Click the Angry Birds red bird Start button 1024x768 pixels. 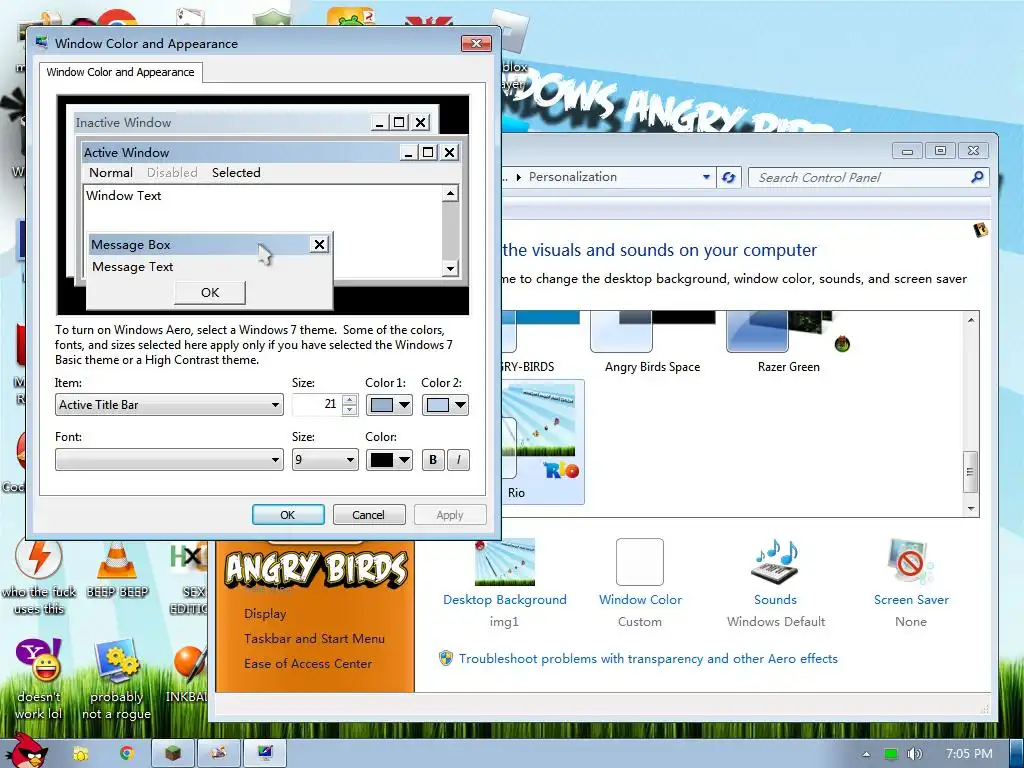[26, 750]
